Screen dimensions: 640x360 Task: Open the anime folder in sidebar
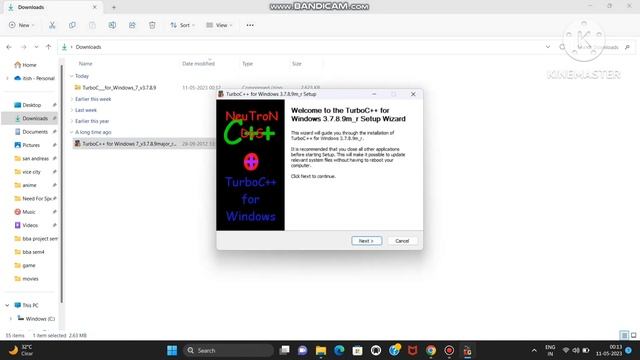tap(25, 185)
